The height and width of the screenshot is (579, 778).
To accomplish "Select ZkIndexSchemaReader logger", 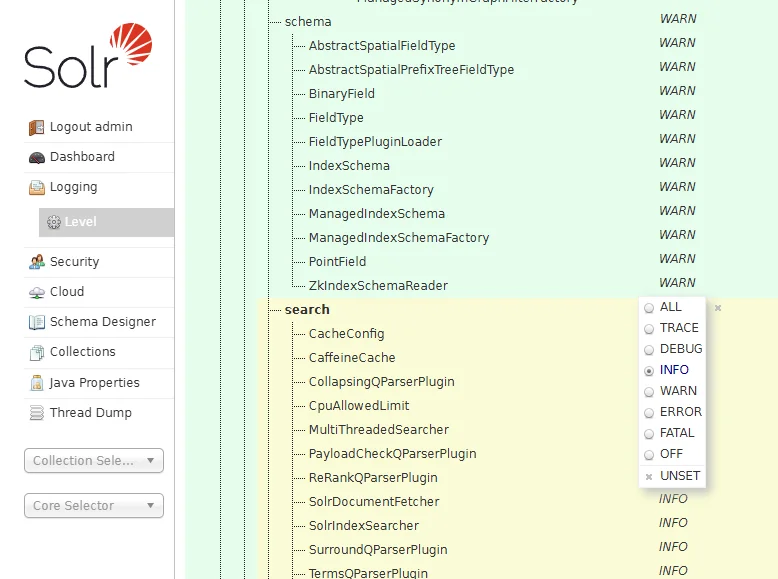I will coord(378,286).
